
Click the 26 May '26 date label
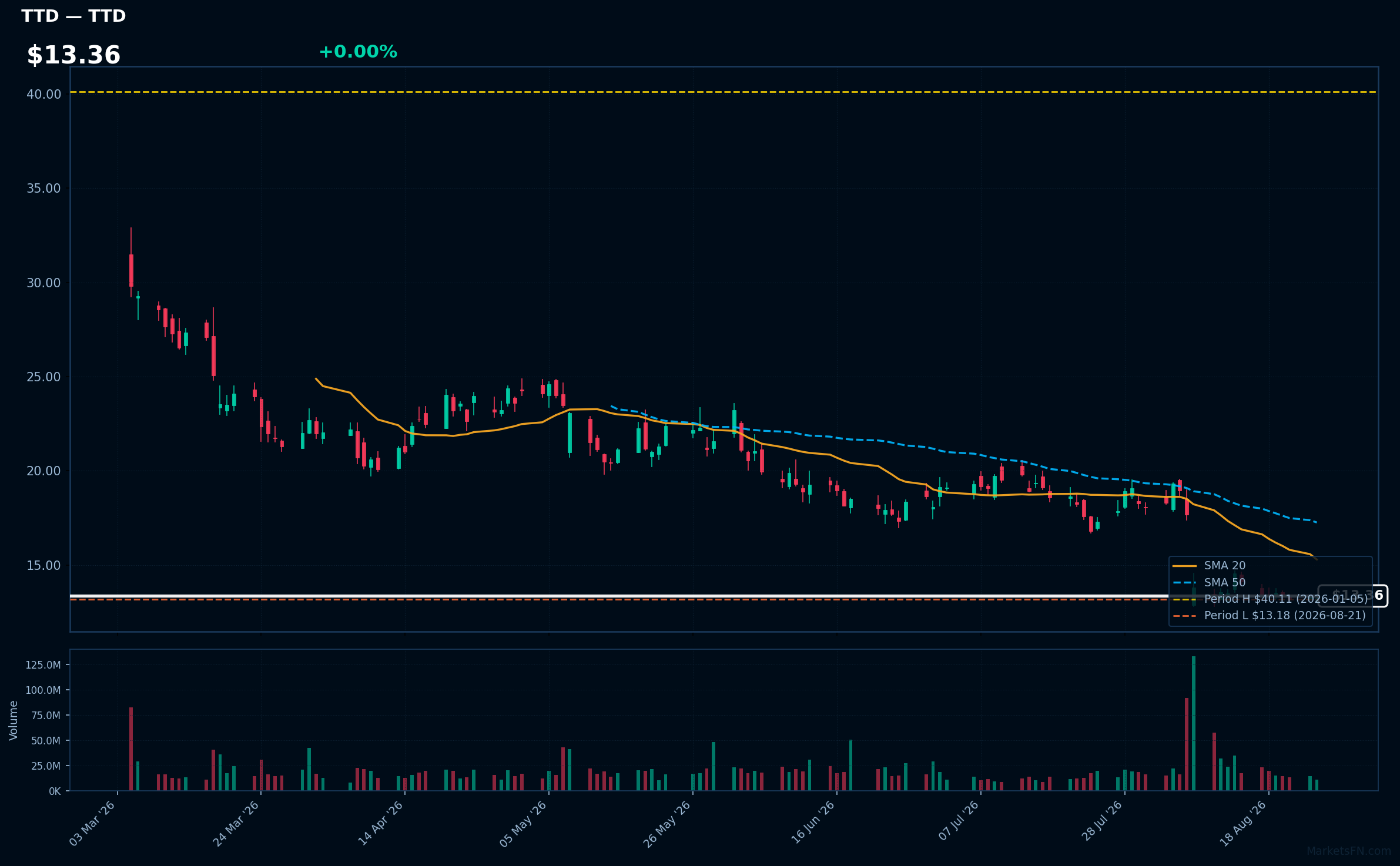(667, 823)
